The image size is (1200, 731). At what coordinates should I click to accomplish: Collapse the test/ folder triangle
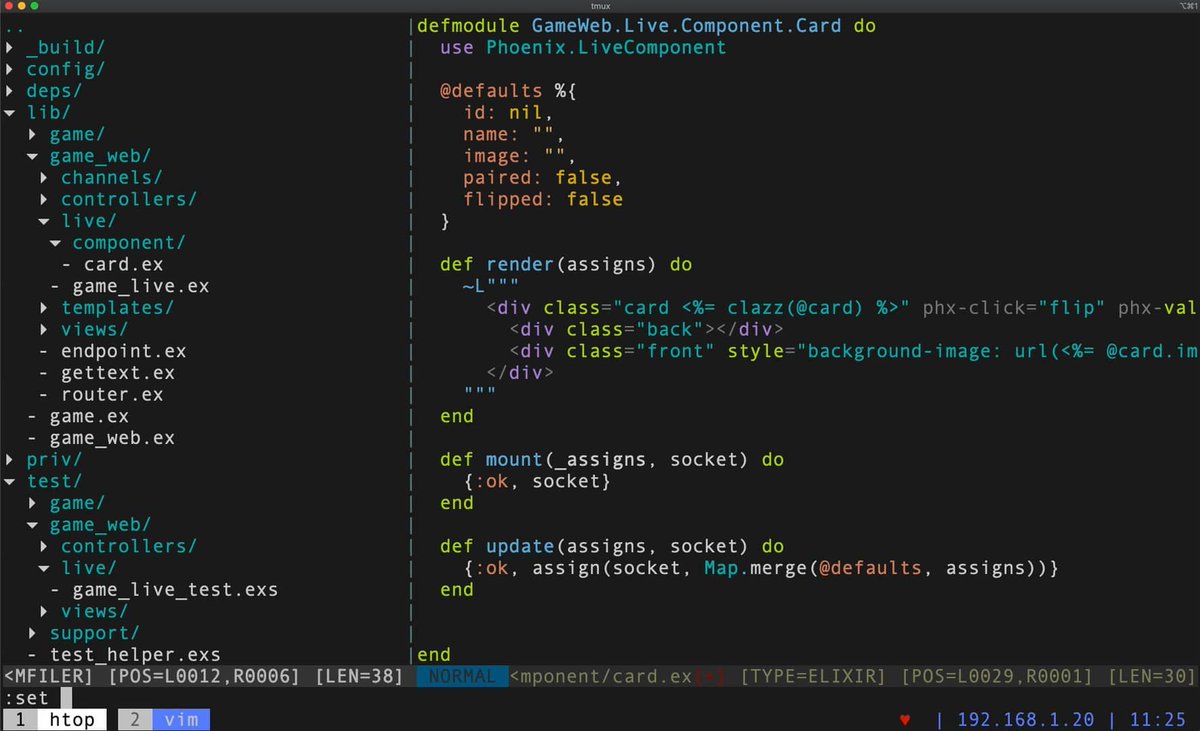coord(9,482)
